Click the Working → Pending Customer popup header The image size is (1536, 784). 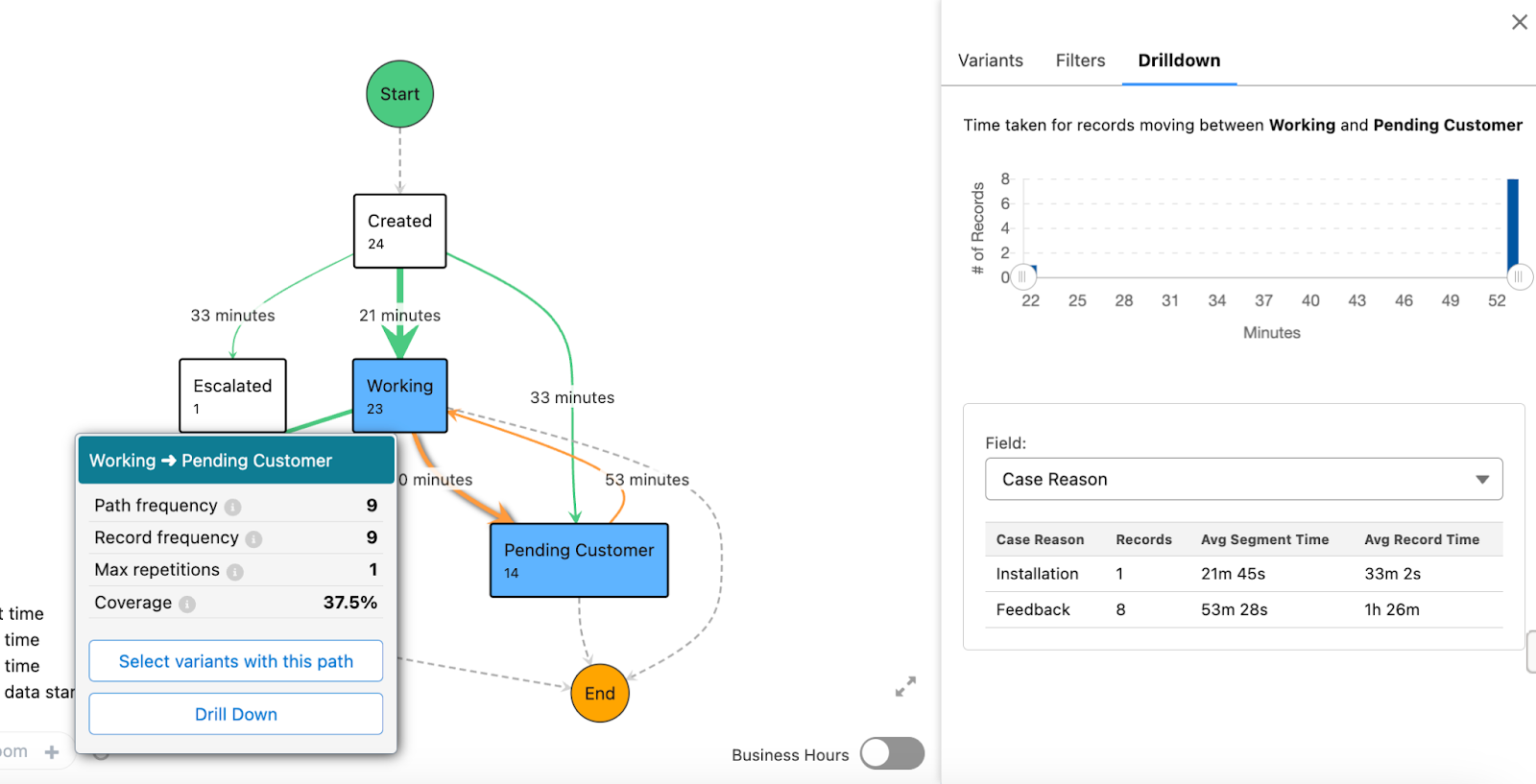pos(236,460)
